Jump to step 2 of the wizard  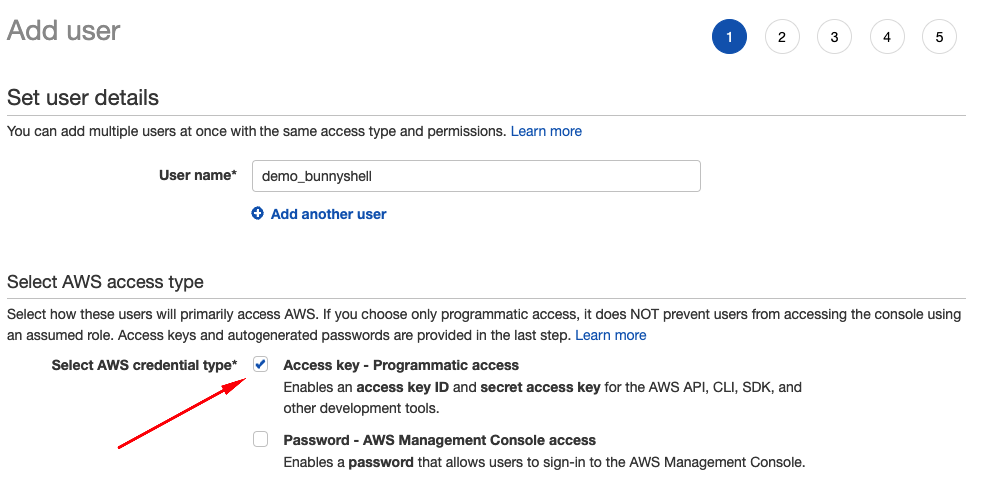pyautogui.click(x=782, y=37)
